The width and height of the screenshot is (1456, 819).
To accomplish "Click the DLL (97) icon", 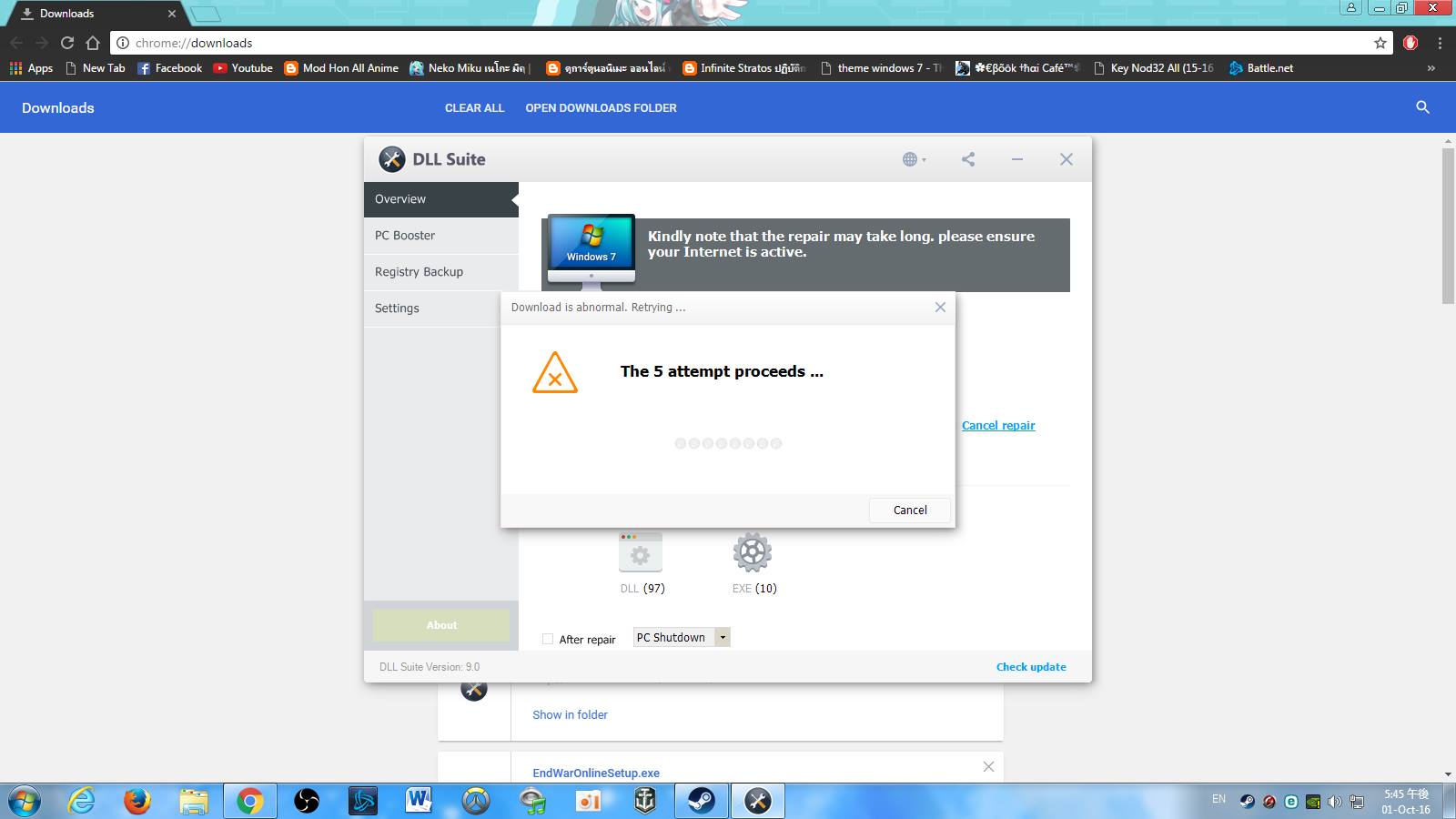I will coord(641,551).
